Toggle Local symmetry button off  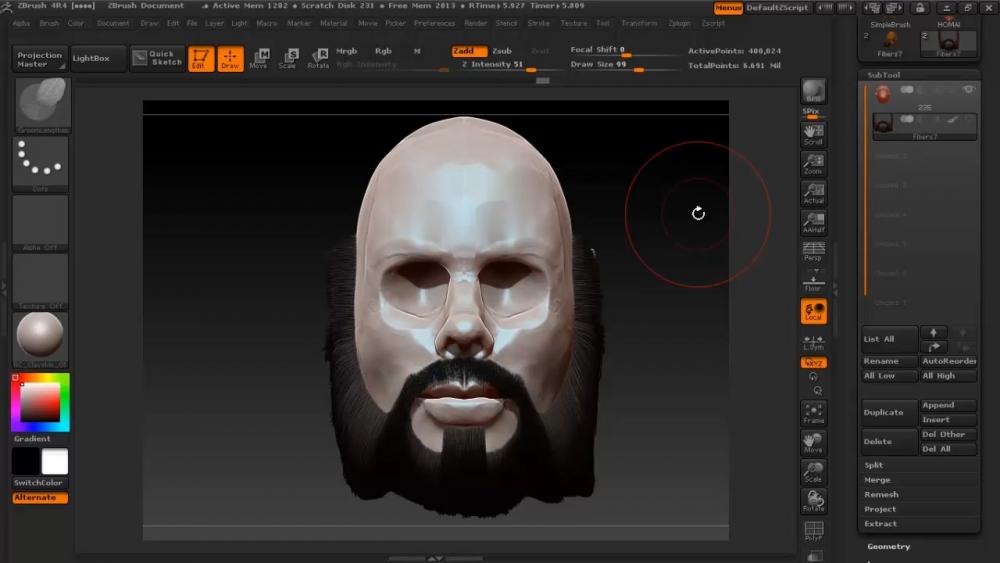[x=813, y=311]
